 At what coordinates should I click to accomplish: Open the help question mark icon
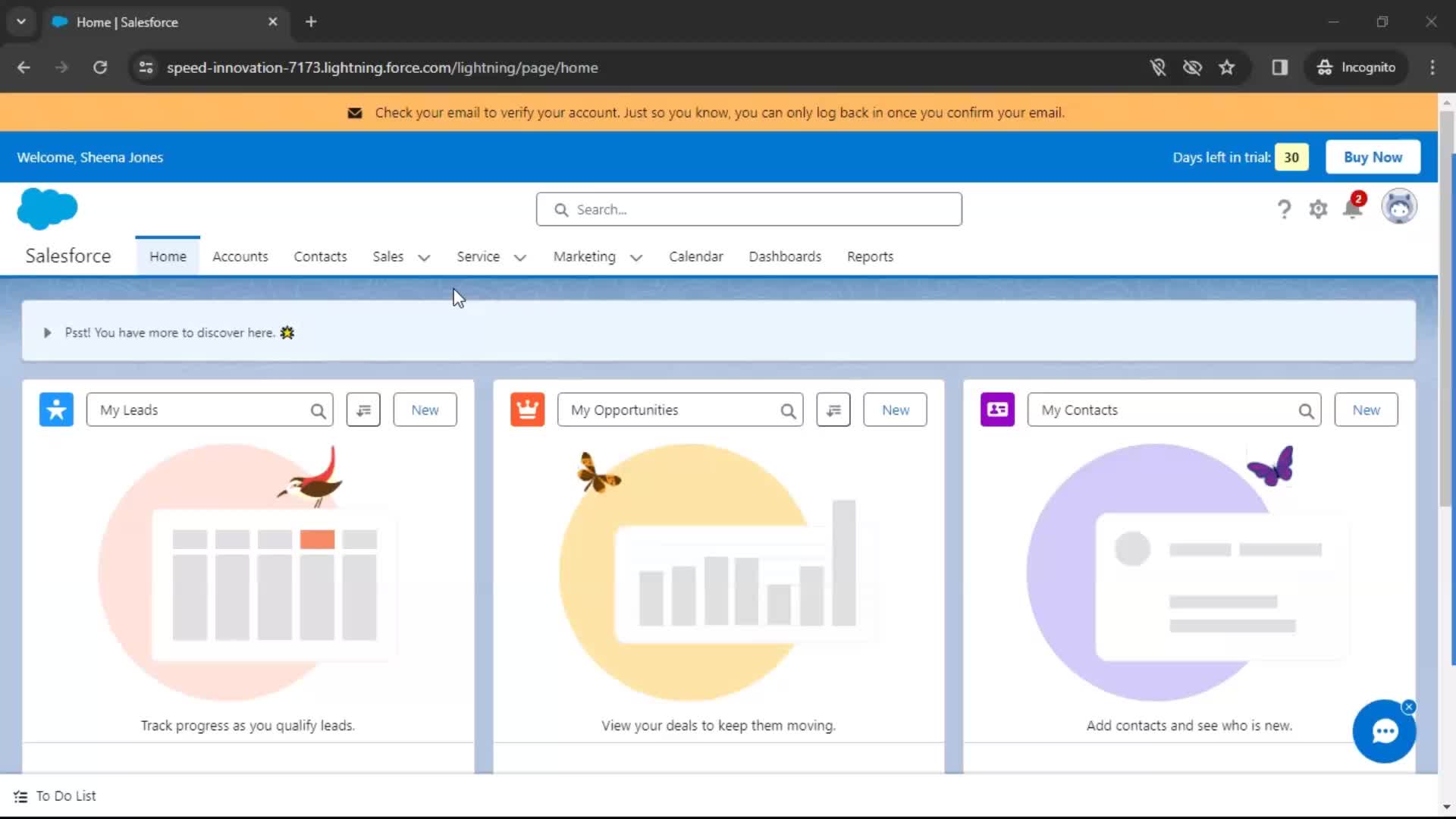(1283, 209)
